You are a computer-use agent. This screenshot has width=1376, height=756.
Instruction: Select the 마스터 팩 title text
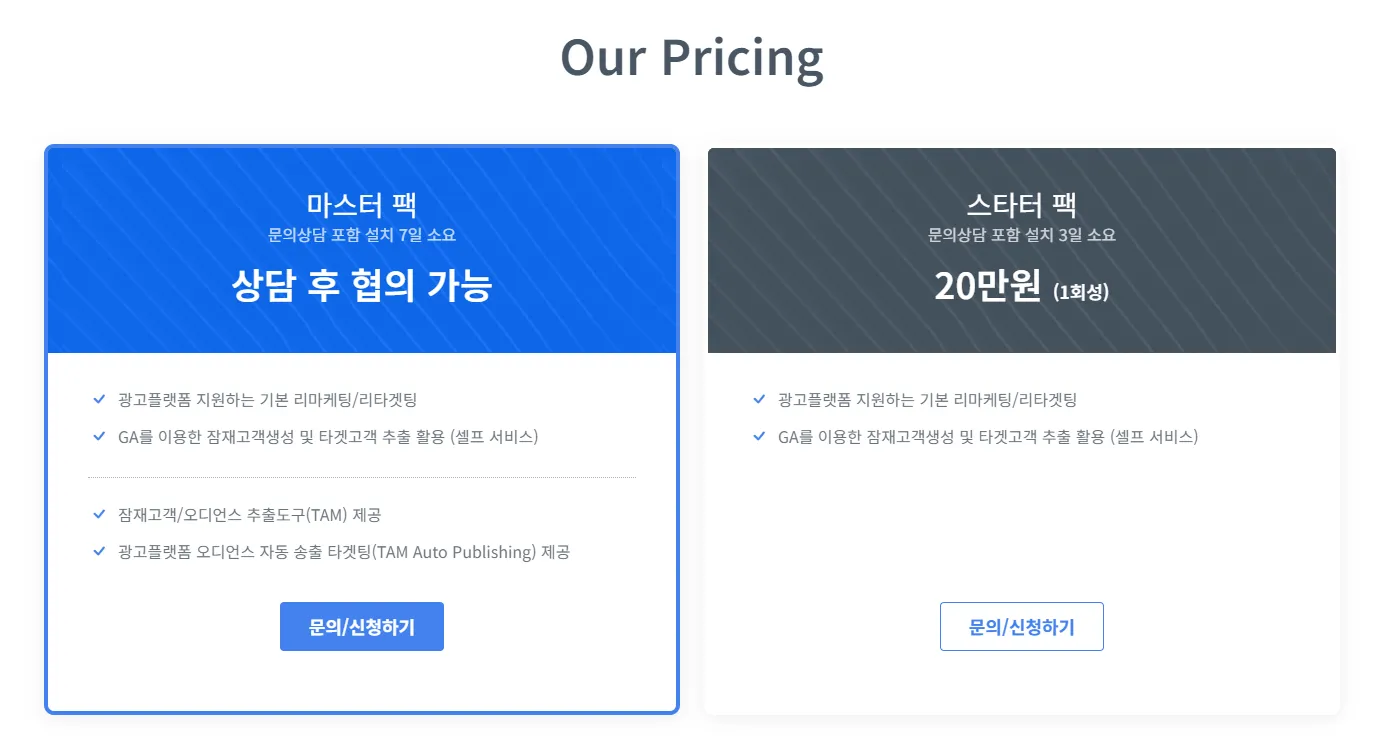tap(362, 204)
